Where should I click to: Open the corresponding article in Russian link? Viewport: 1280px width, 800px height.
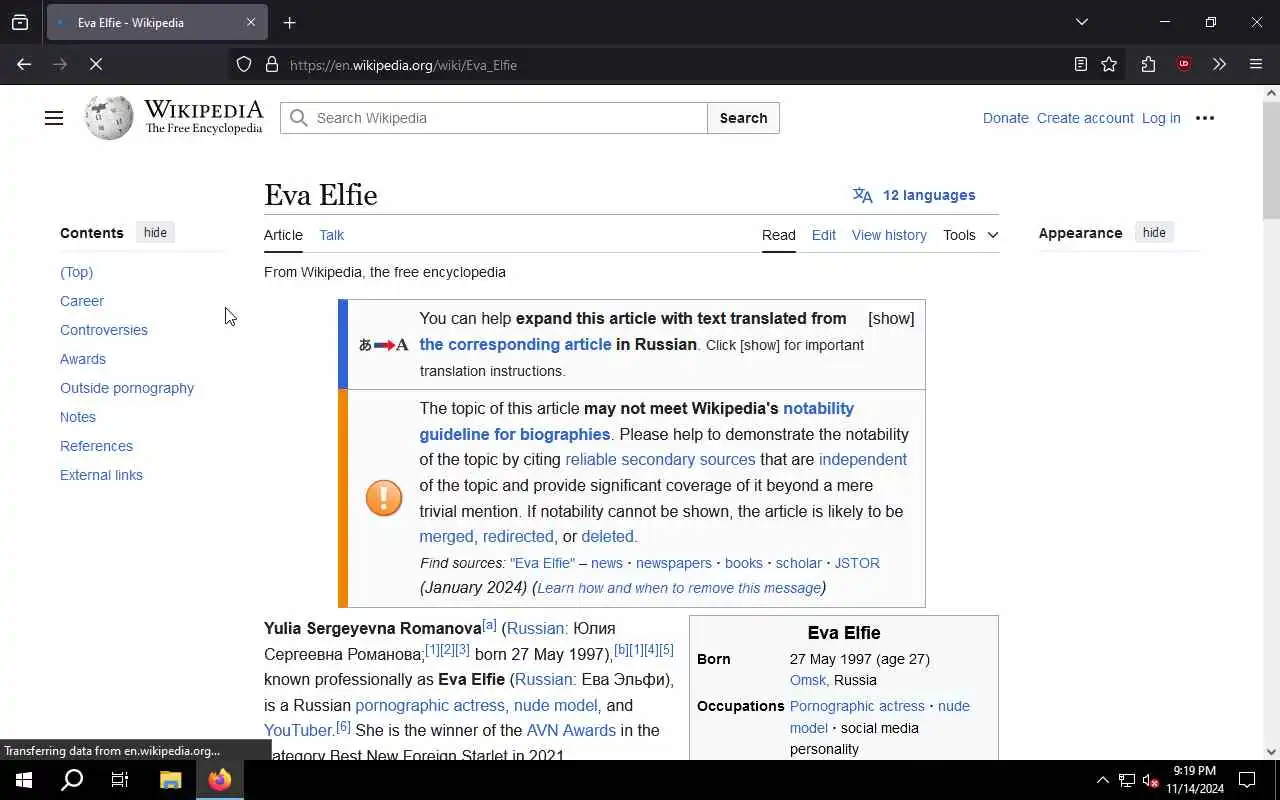pos(515,344)
